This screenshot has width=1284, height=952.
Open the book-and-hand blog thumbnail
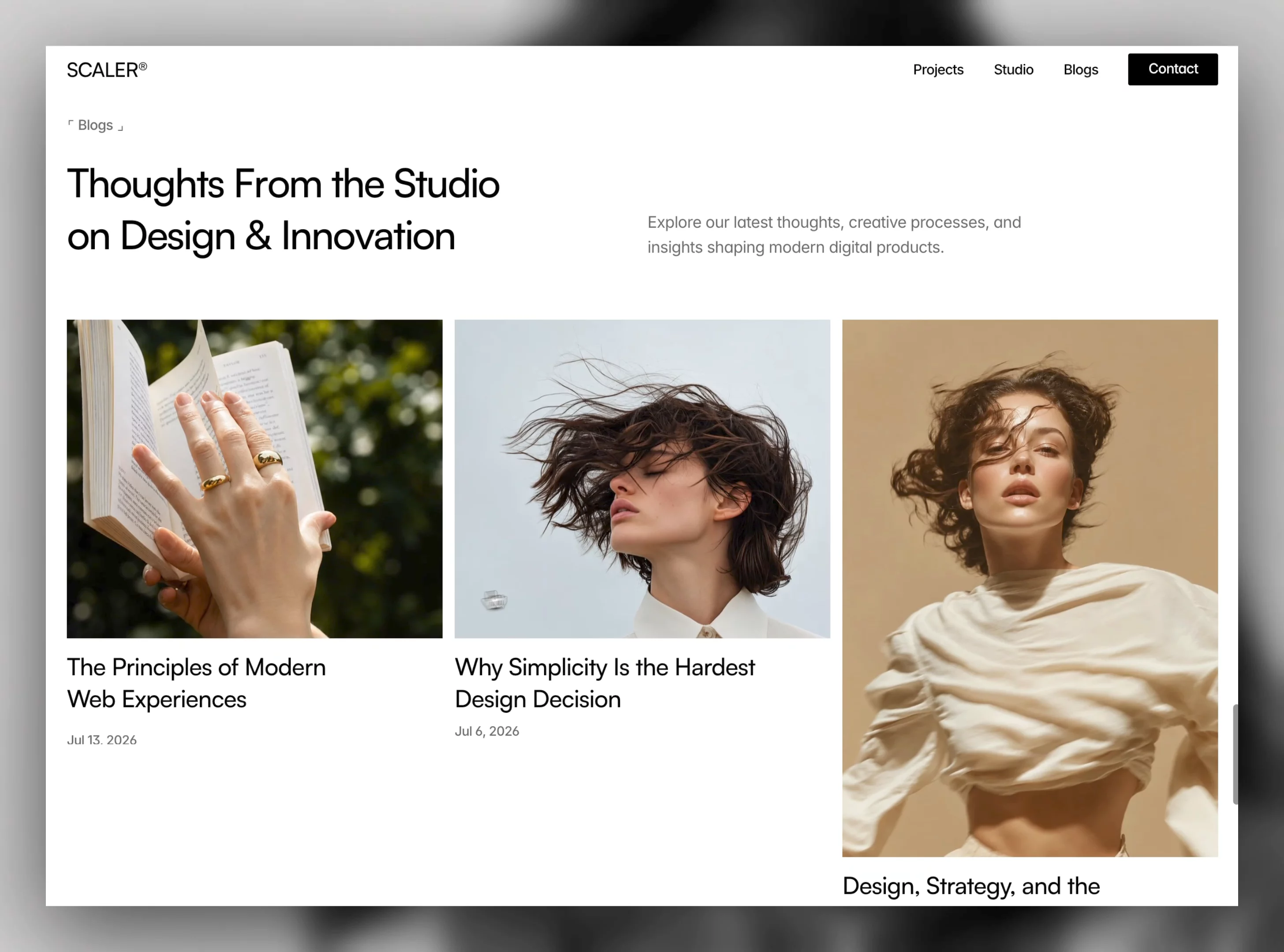[x=254, y=479]
